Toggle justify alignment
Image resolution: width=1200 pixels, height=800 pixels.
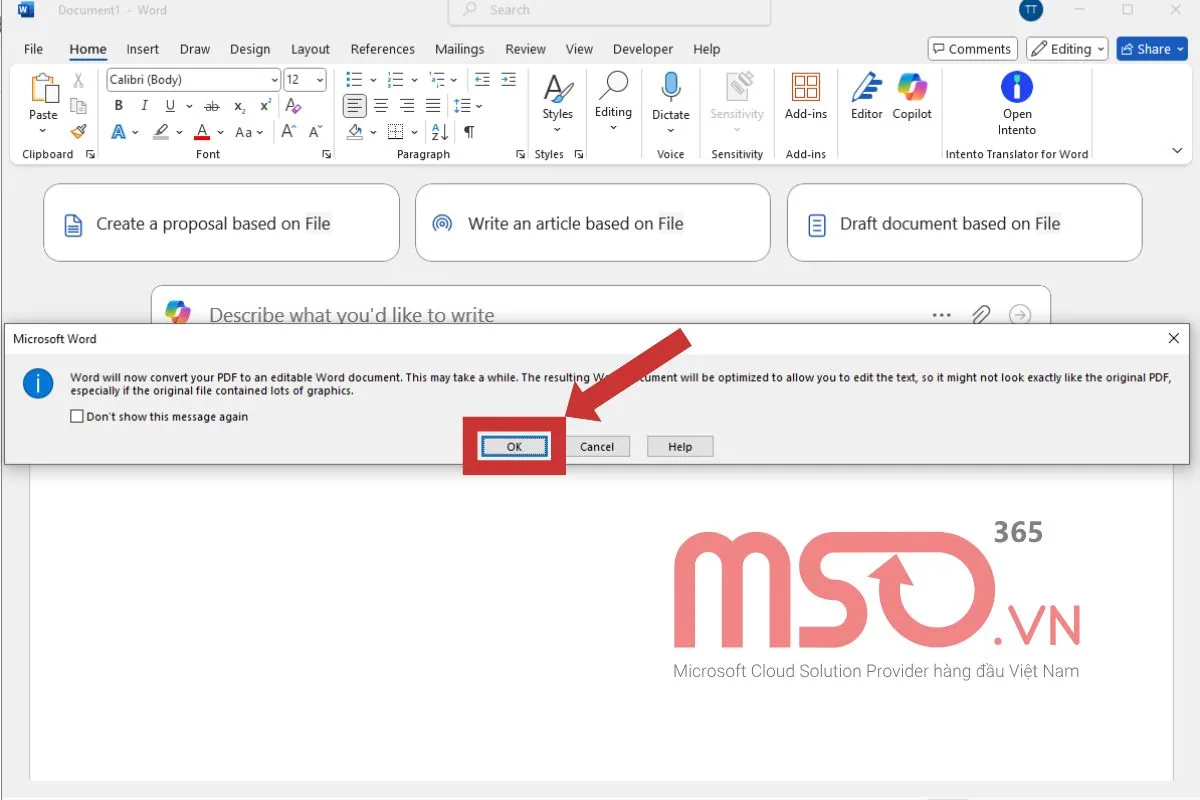point(433,106)
